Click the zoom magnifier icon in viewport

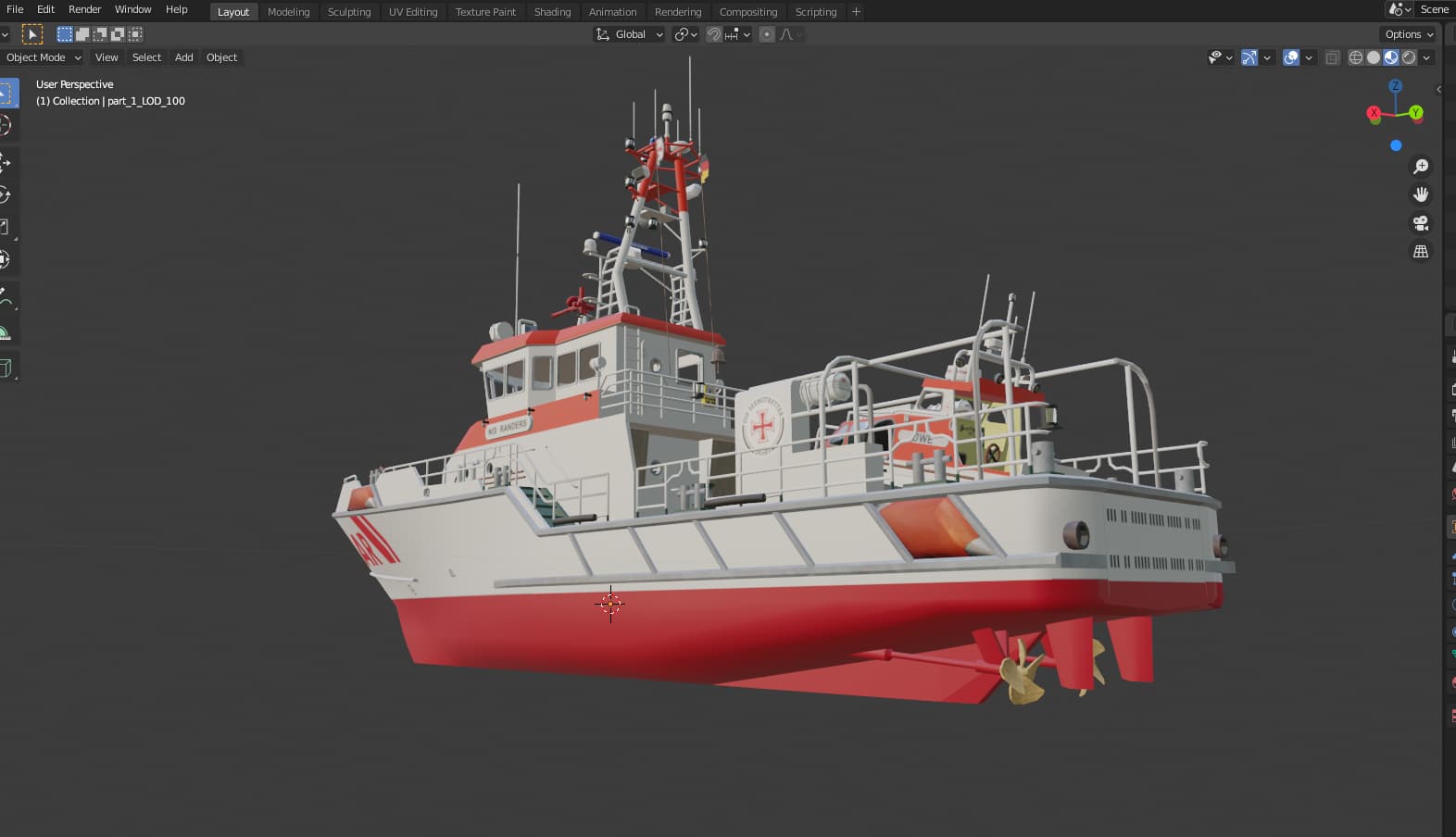coord(1420,167)
